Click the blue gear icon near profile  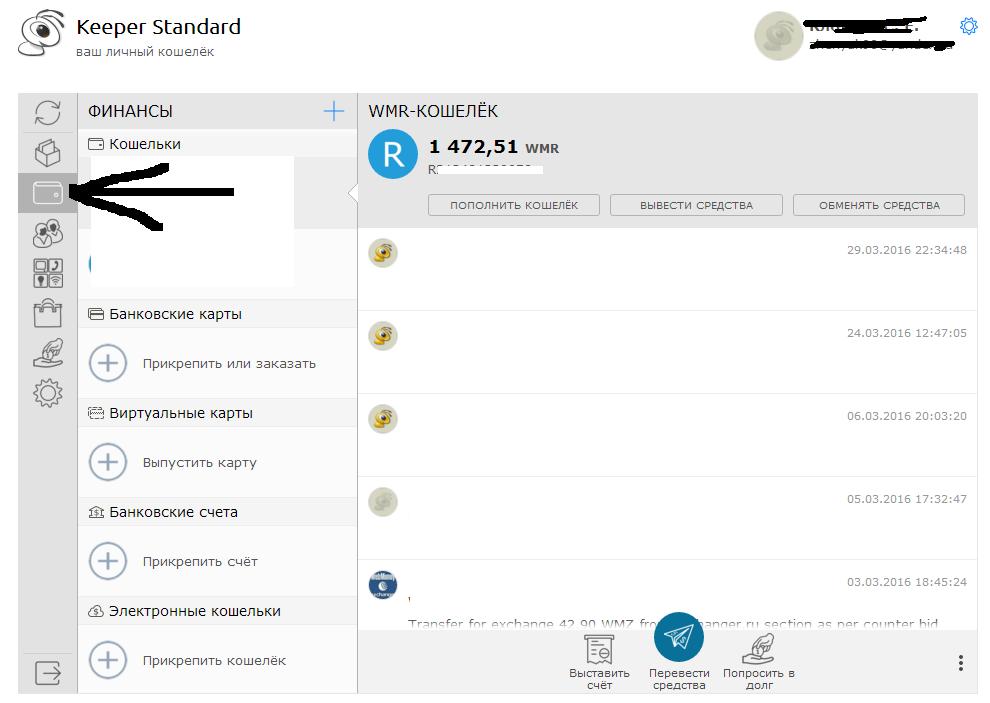coord(968,27)
